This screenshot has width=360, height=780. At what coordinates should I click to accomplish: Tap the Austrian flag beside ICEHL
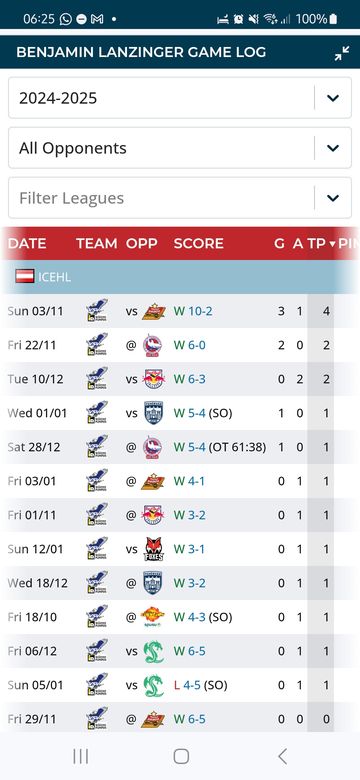(24, 276)
